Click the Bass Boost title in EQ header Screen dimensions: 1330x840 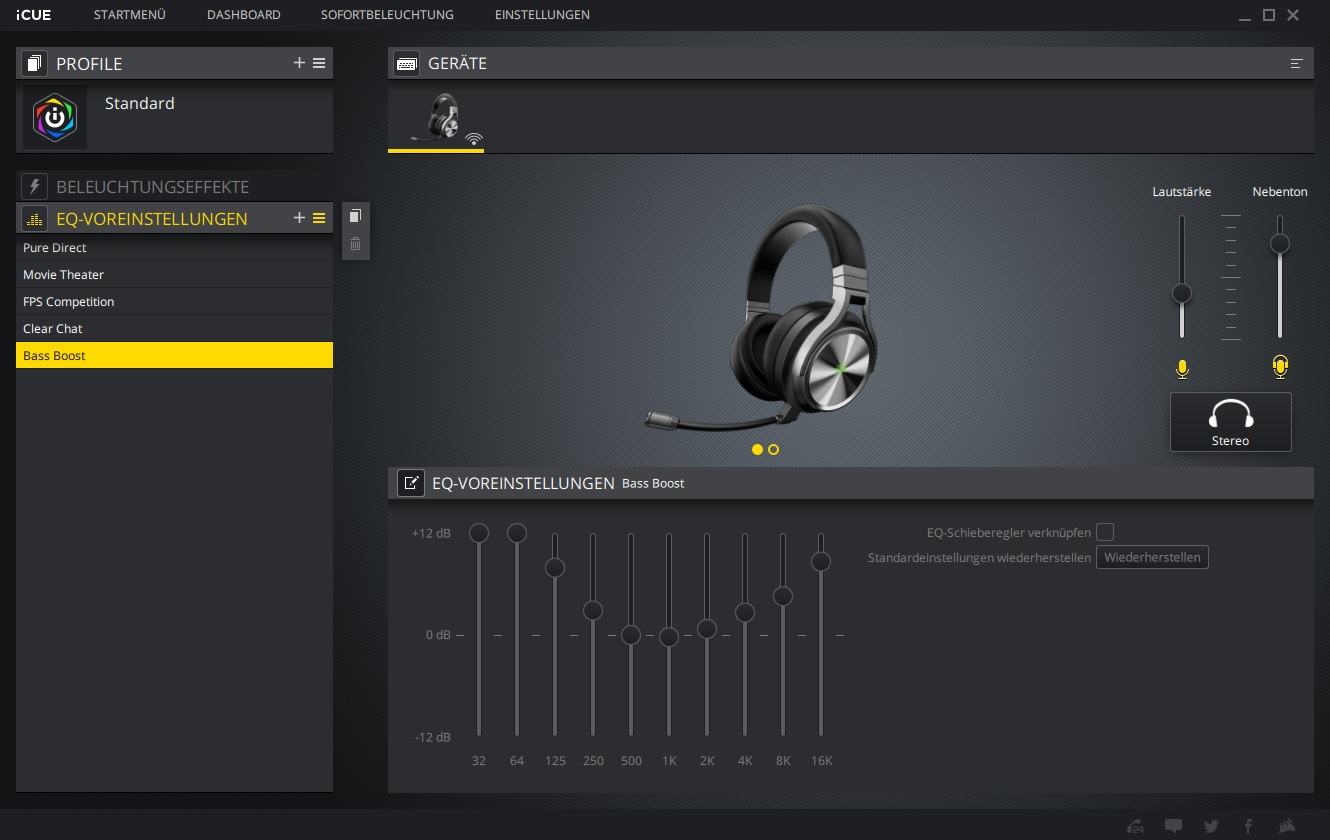[x=653, y=483]
